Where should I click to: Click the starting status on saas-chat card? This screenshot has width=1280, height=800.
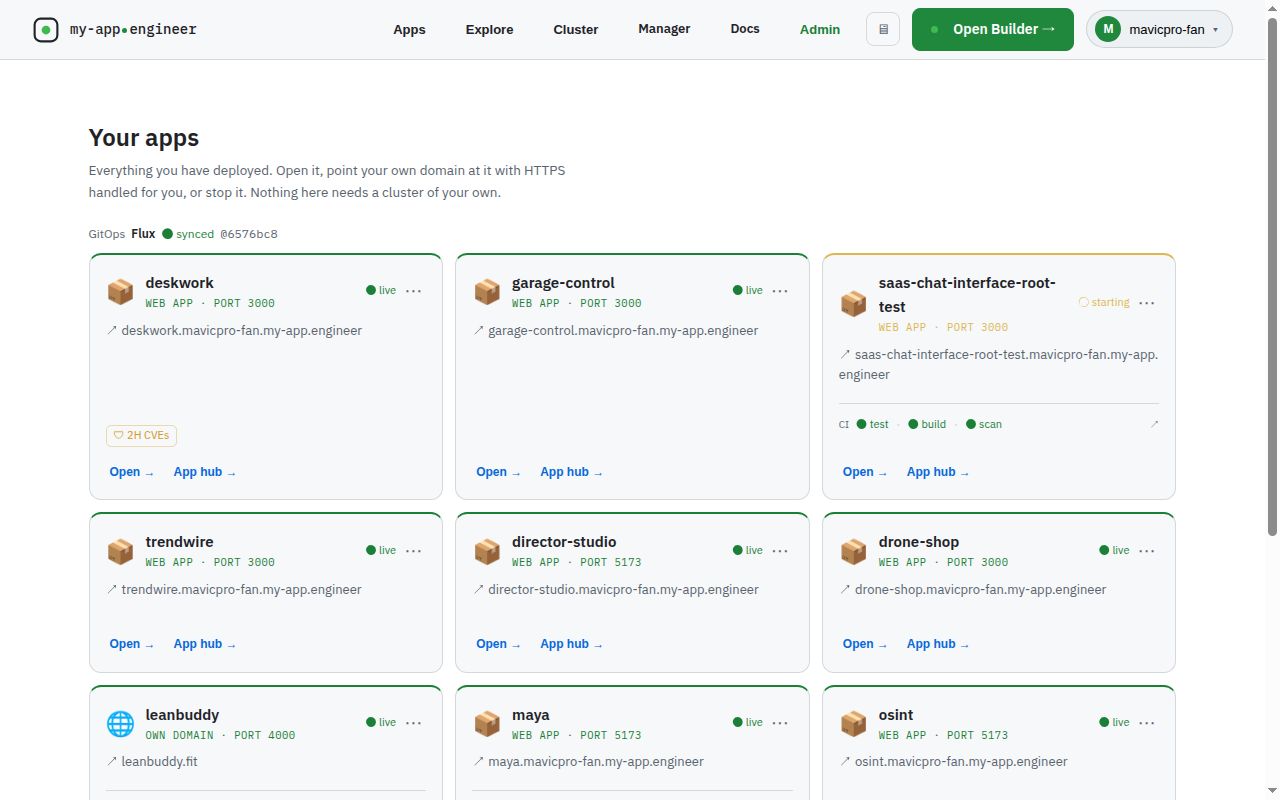click(x=1104, y=302)
